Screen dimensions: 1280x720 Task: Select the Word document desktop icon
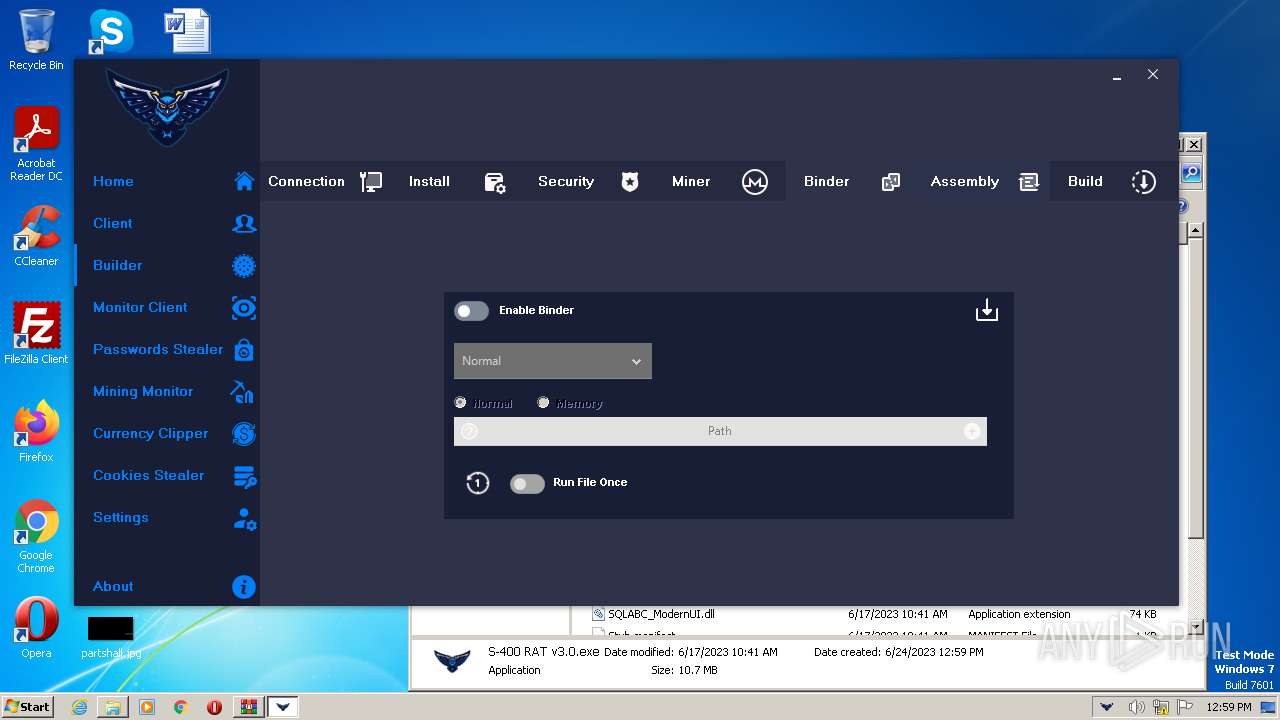(188, 31)
